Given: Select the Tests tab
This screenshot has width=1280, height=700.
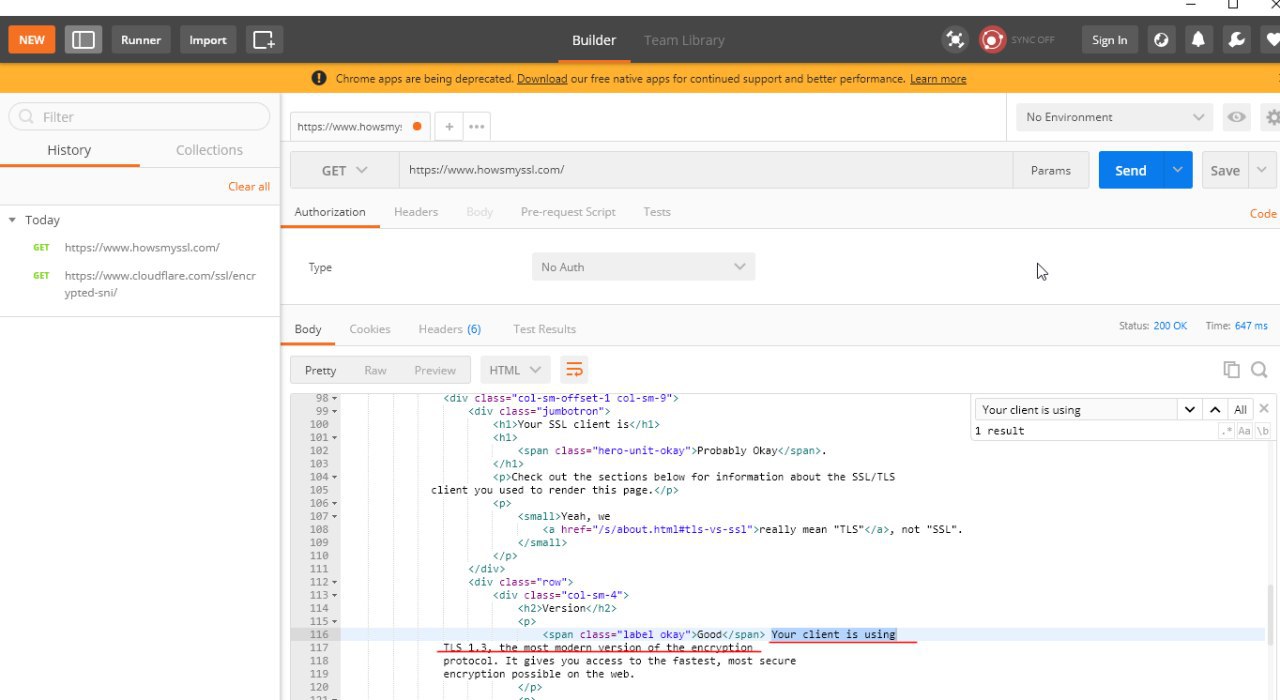Looking at the screenshot, I should coord(657,212).
